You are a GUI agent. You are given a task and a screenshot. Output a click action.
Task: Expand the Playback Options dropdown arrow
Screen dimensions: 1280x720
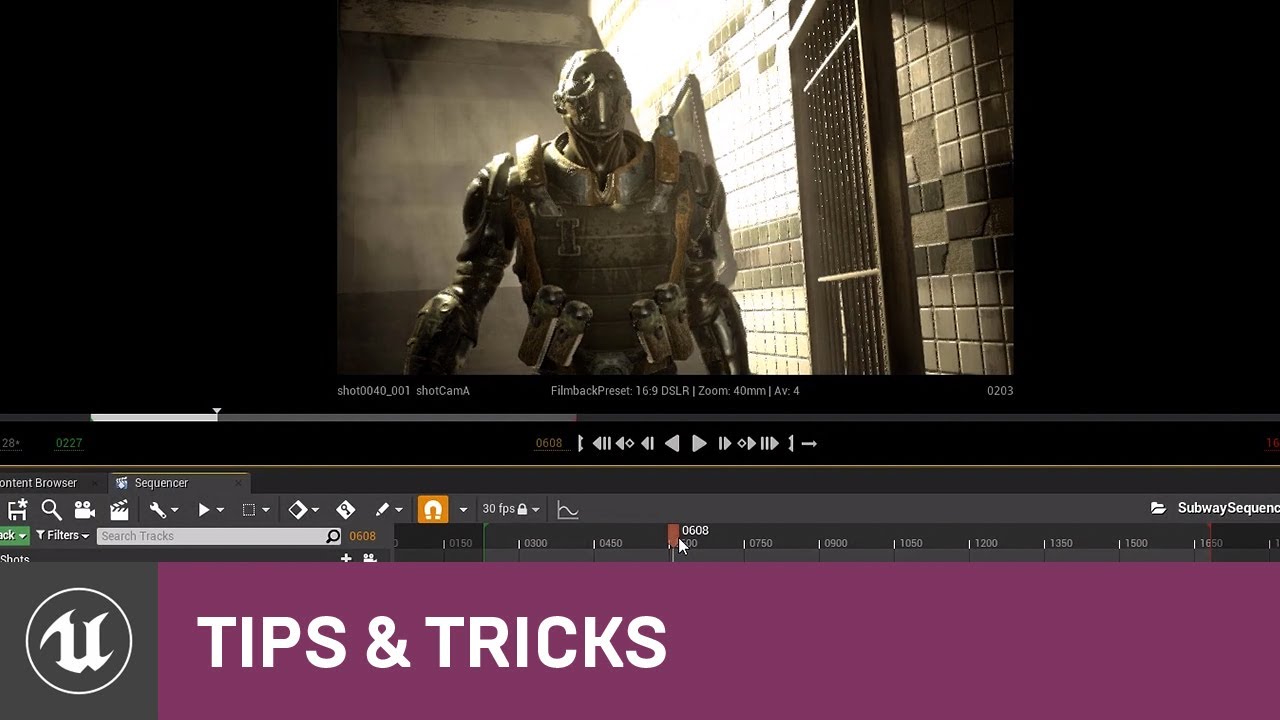[x=220, y=510]
